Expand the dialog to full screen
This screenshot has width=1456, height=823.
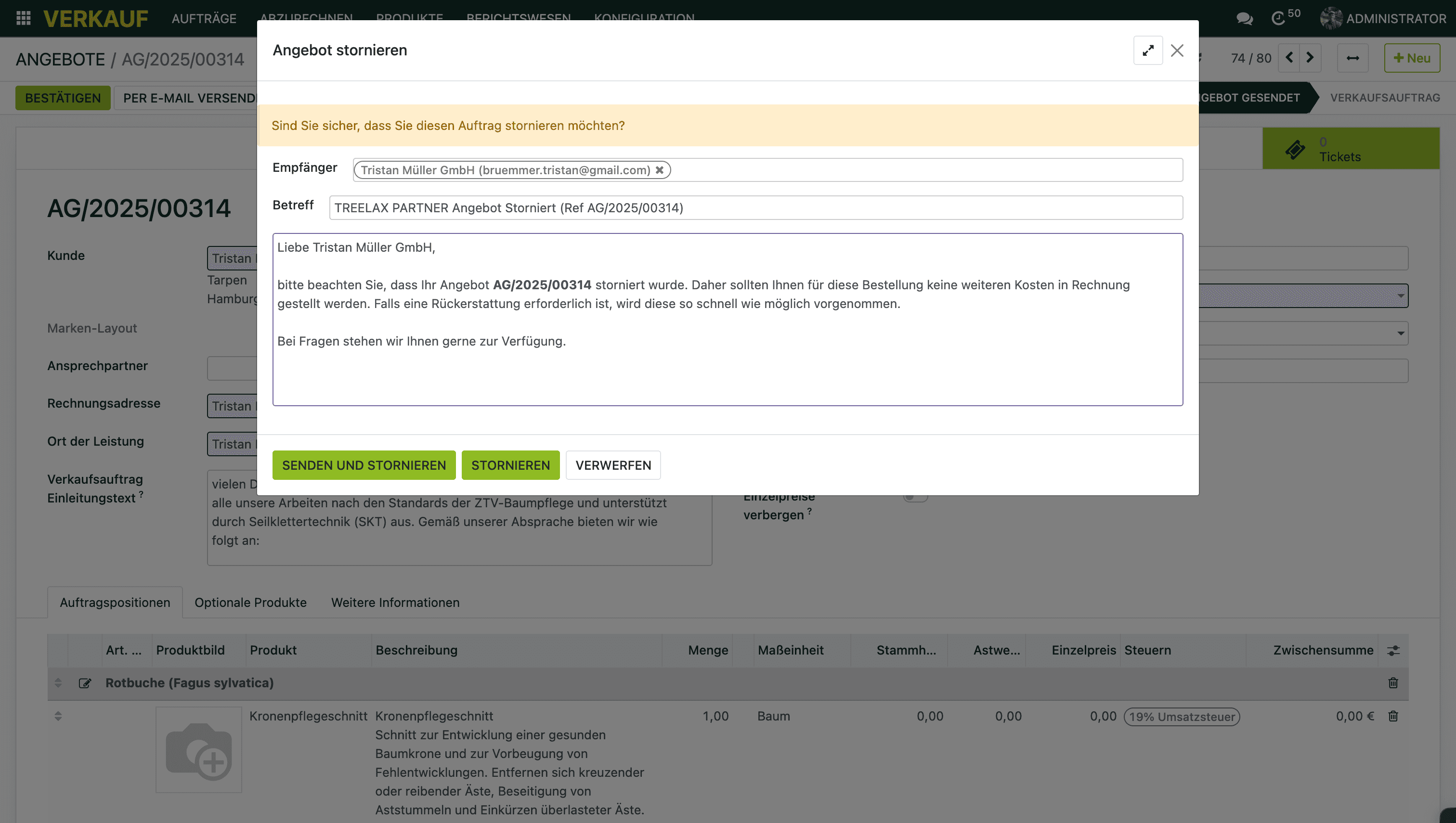1147,51
